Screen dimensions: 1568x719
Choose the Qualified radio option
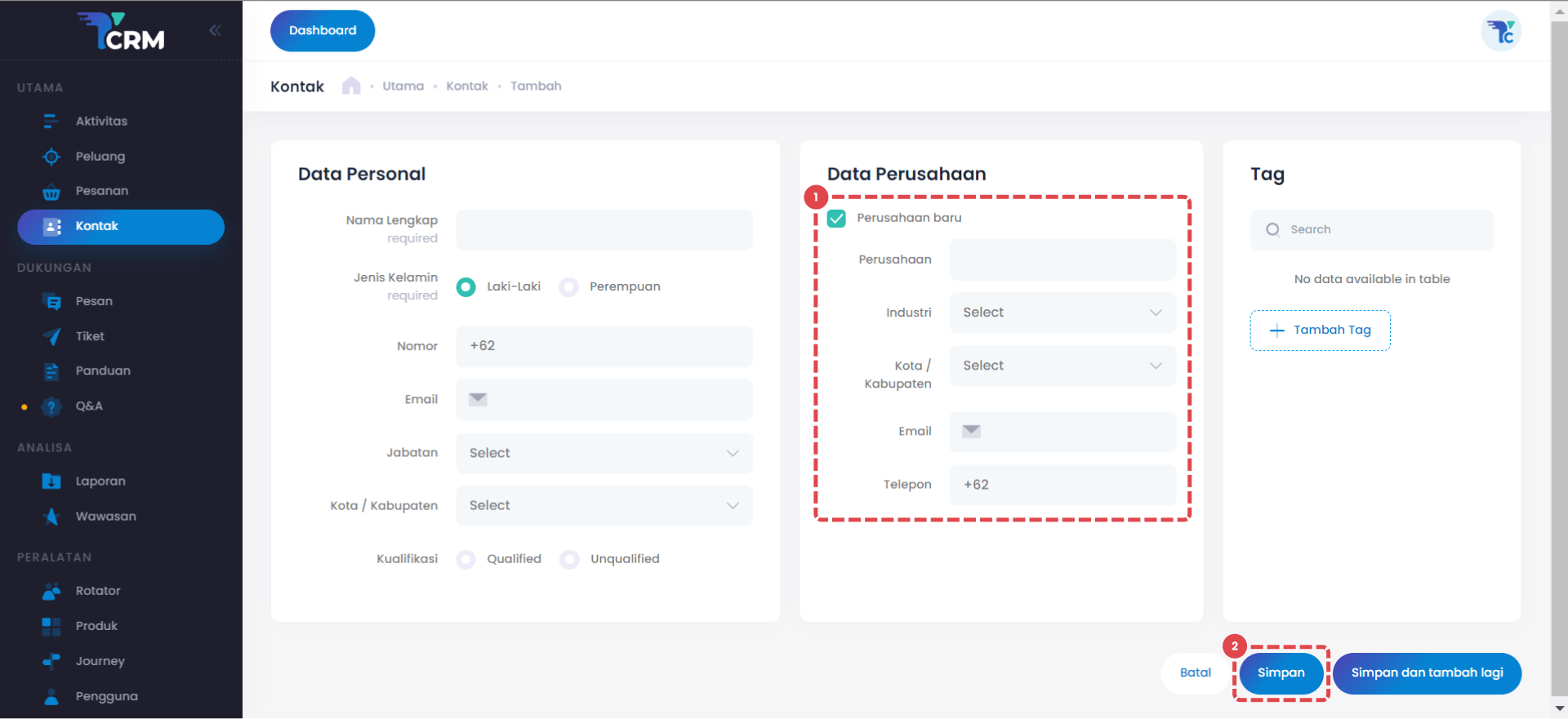466,559
